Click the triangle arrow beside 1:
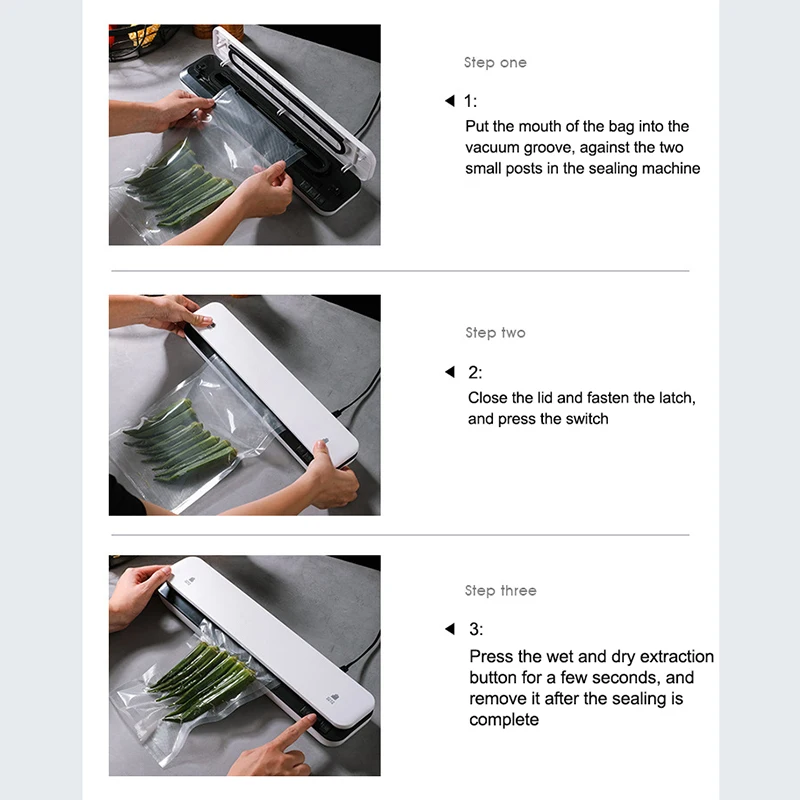 coord(449,101)
